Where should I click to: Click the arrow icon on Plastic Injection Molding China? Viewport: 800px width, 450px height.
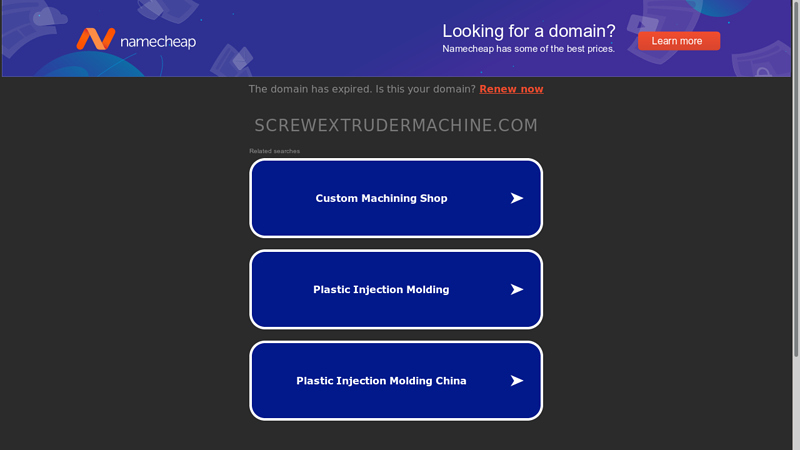(x=517, y=381)
